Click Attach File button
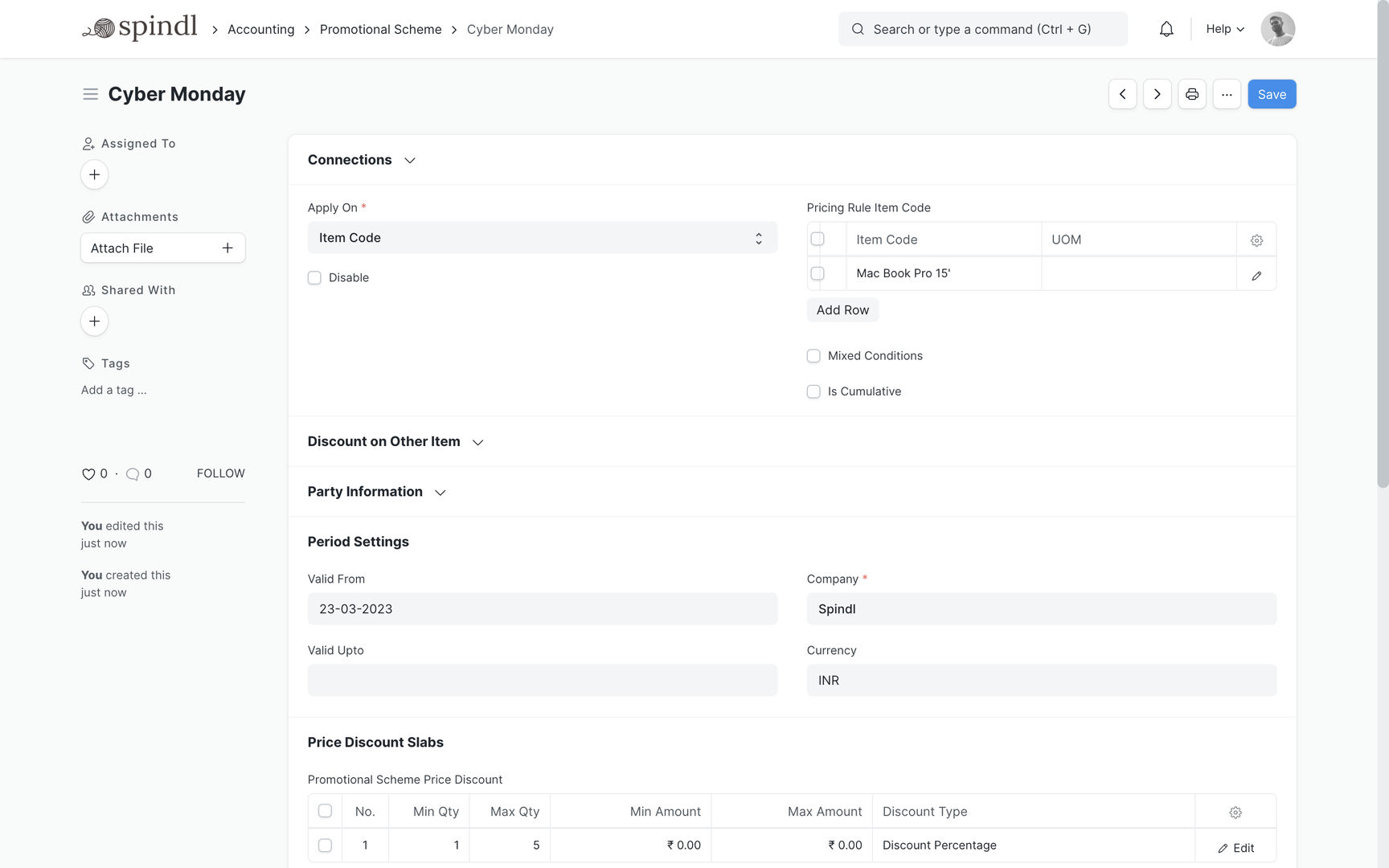 coord(163,248)
